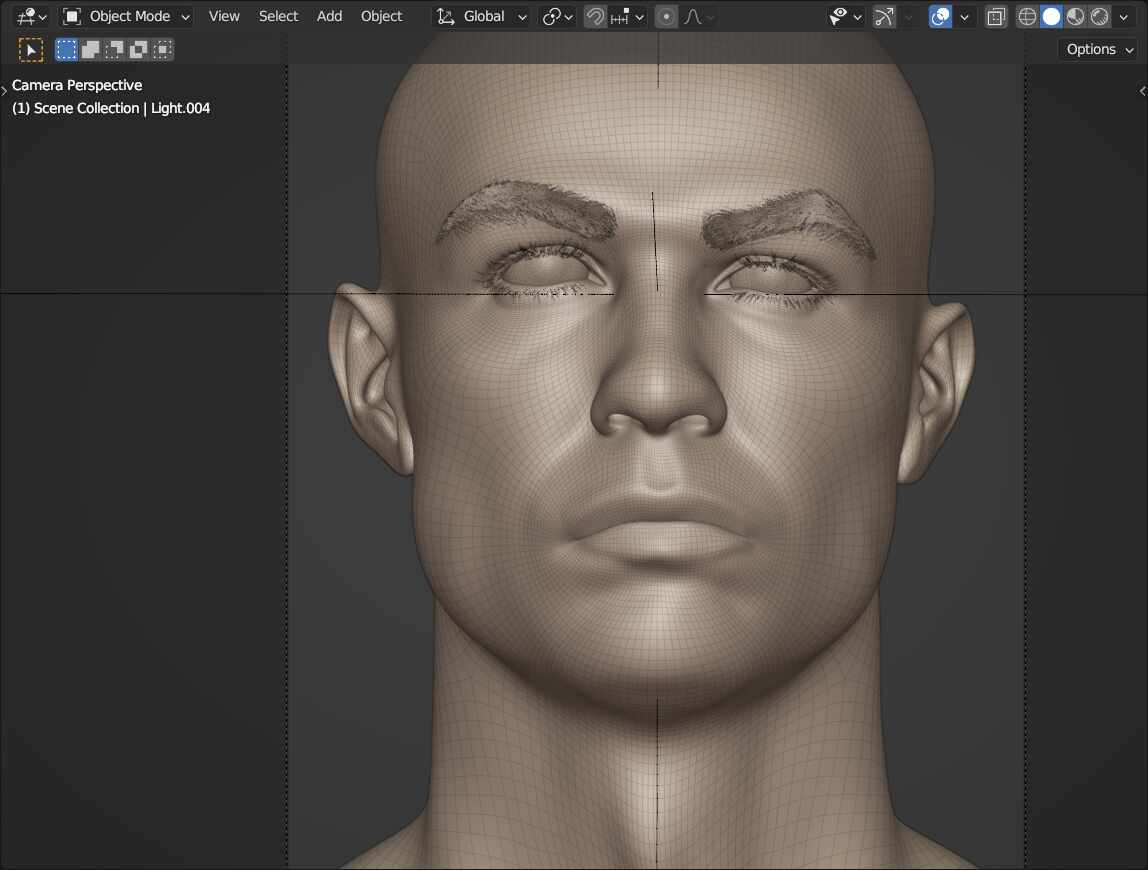Toggle viewport gizmos display
This screenshot has height=870, width=1148.
pos(884,16)
